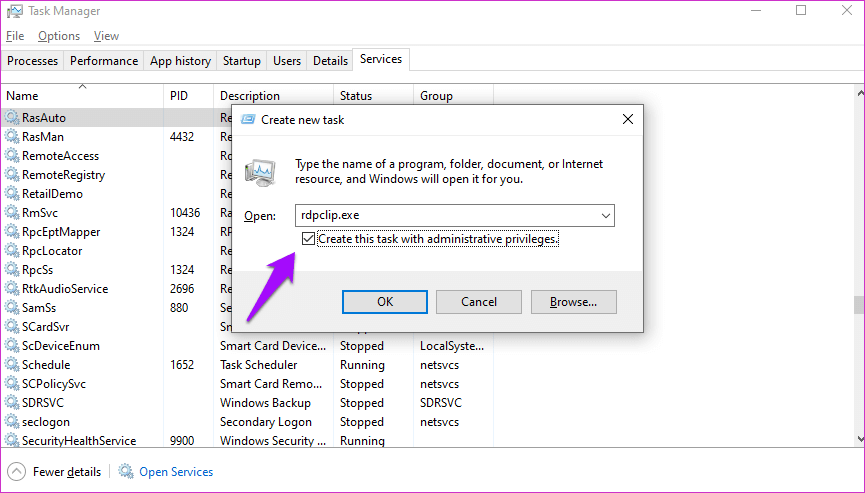The height and width of the screenshot is (493, 865).
Task: Open the Options menu
Action: point(59,36)
